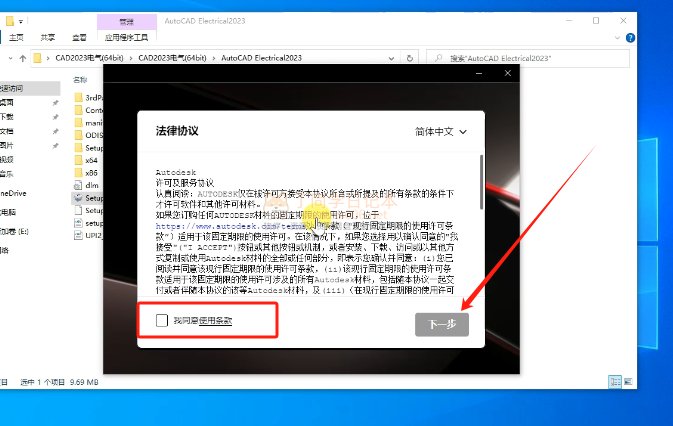Expand the ribbon with the chevron near help
Image resolution: width=673 pixels, height=426 pixels.
click(617, 38)
